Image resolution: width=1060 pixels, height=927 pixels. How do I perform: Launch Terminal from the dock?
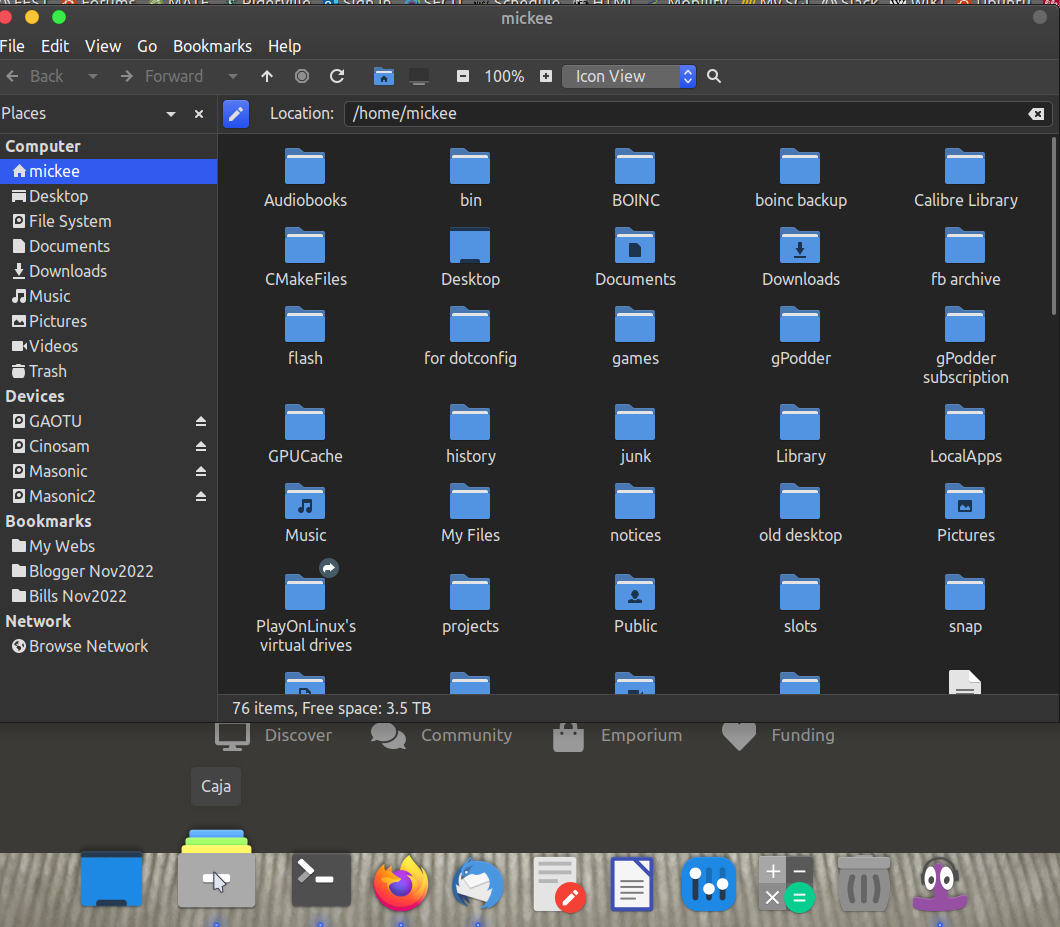321,880
